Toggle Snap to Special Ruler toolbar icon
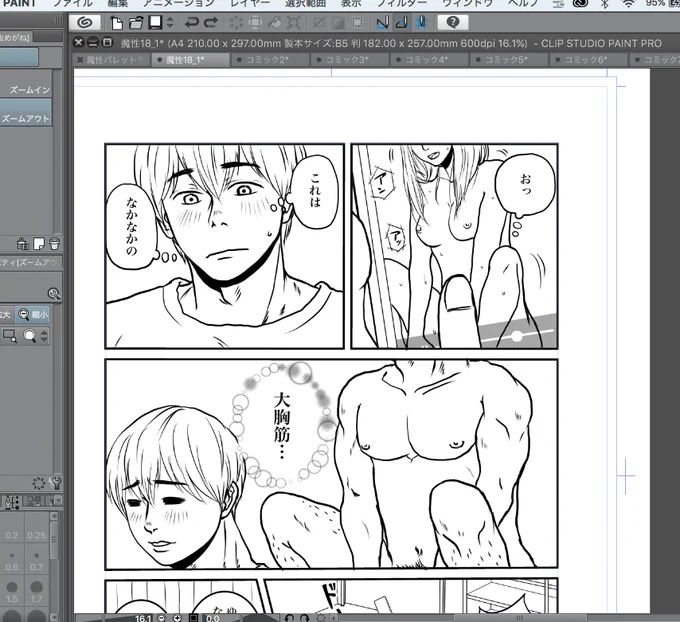This screenshot has width=680, height=622. 402,23
